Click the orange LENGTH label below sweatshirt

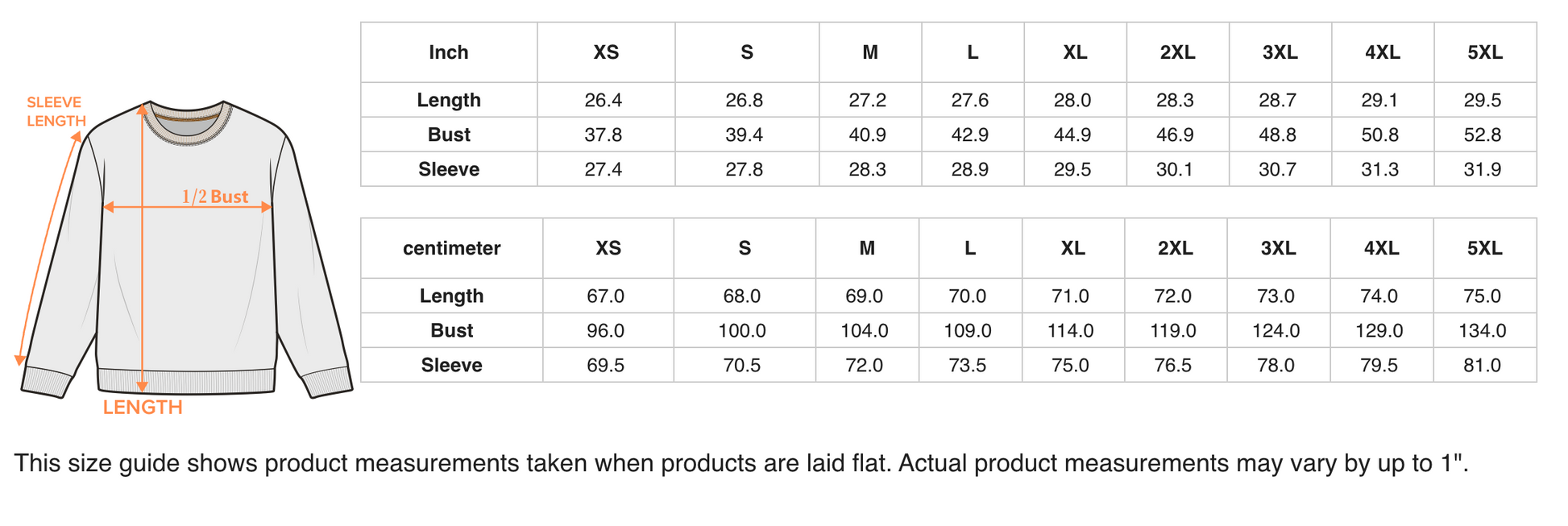[143, 407]
